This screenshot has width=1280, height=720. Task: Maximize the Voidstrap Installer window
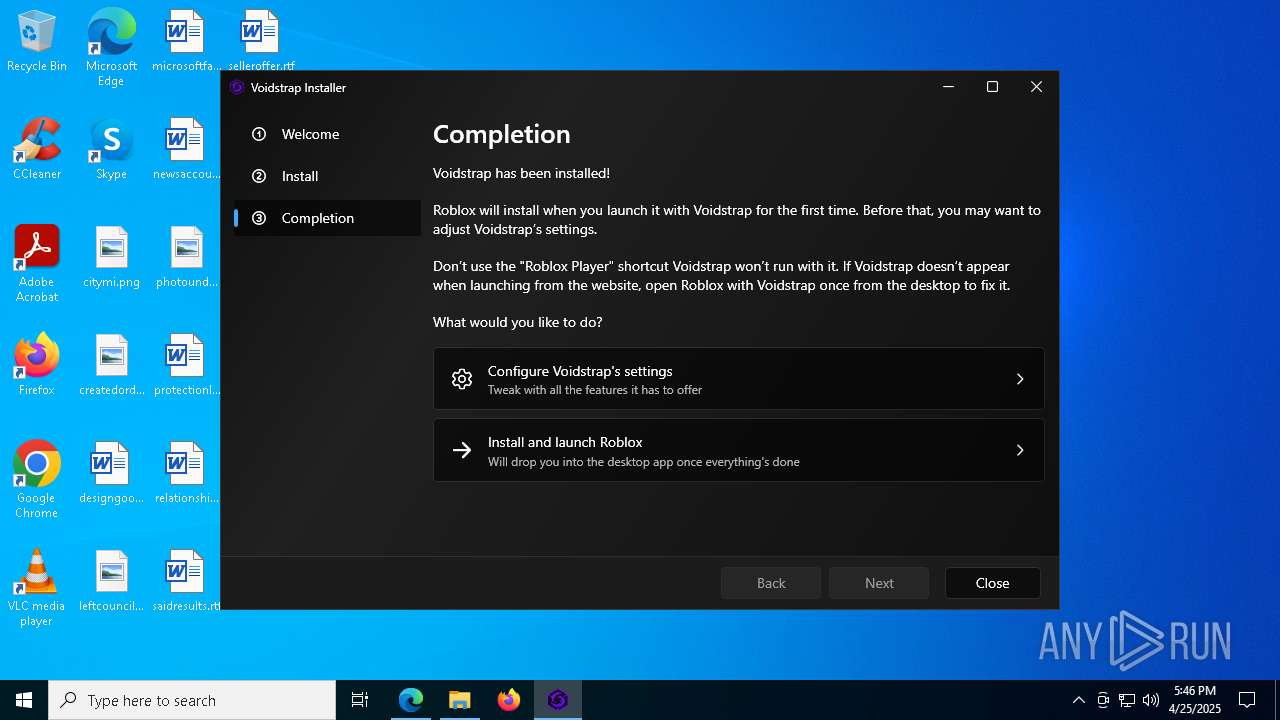[x=992, y=87]
